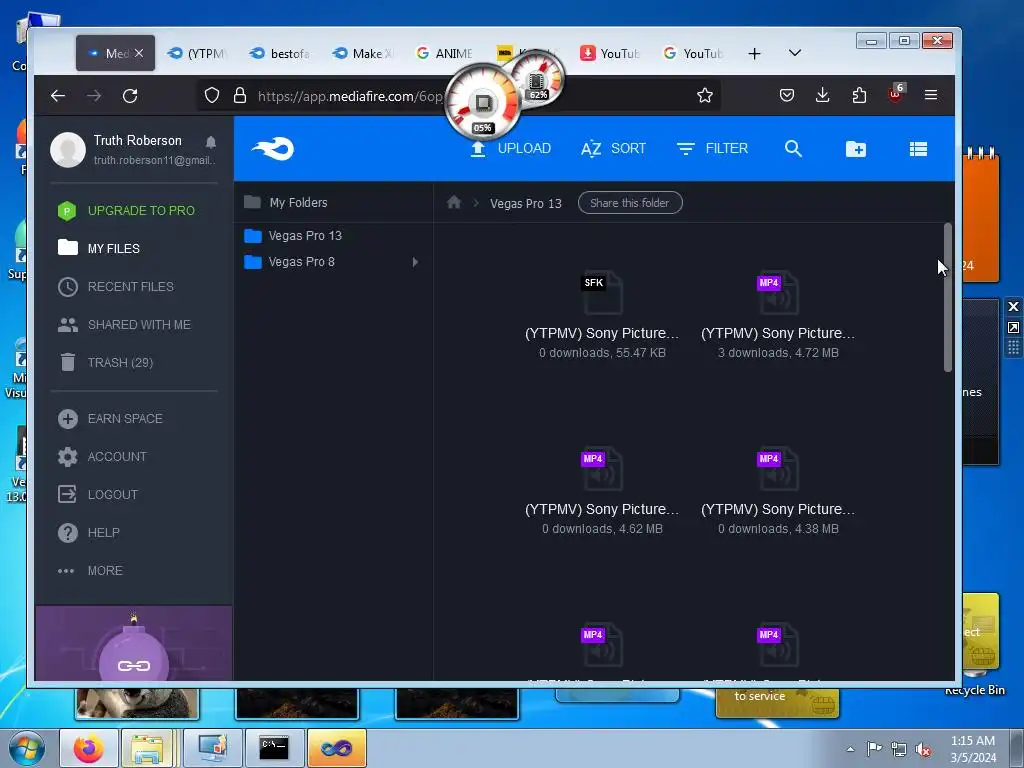The height and width of the screenshot is (768, 1024).
Task: Open TRASH (29) in sidebar
Action: (x=105, y=362)
